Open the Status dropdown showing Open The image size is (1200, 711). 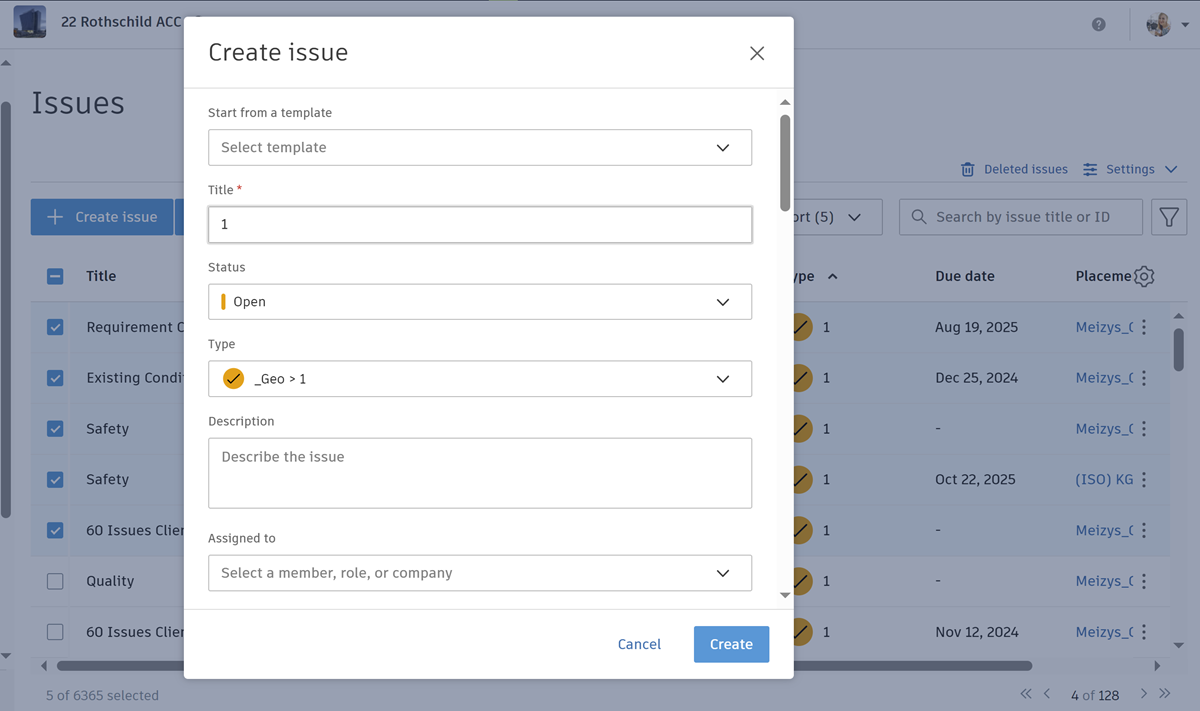480,302
